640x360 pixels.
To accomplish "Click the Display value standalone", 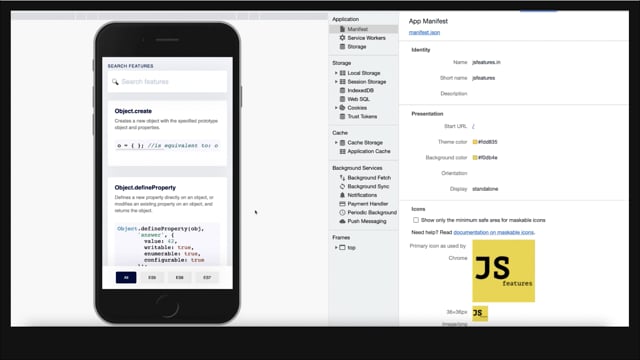I will pos(485,189).
